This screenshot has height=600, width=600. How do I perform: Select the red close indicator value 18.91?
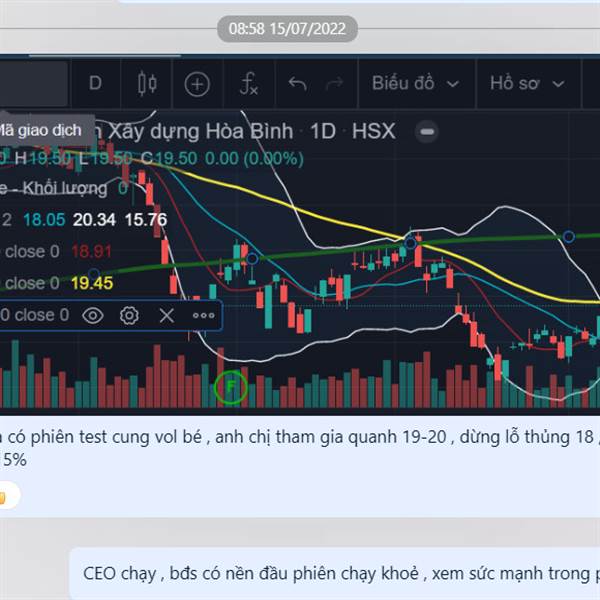(x=91, y=252)
